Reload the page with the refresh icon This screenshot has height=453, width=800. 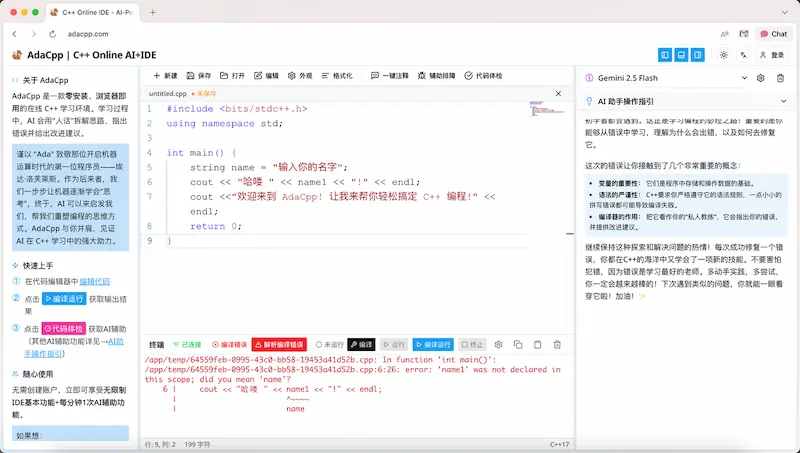[52, 34]
